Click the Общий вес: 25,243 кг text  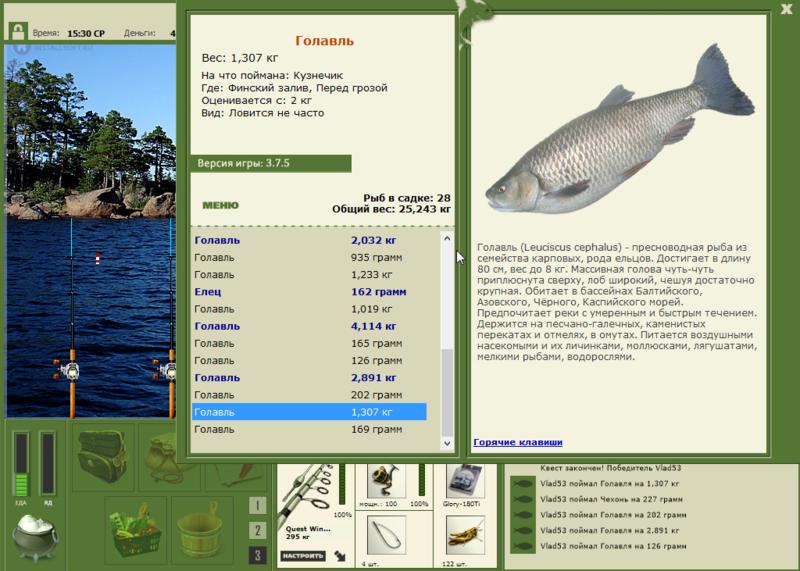(391, 209)
